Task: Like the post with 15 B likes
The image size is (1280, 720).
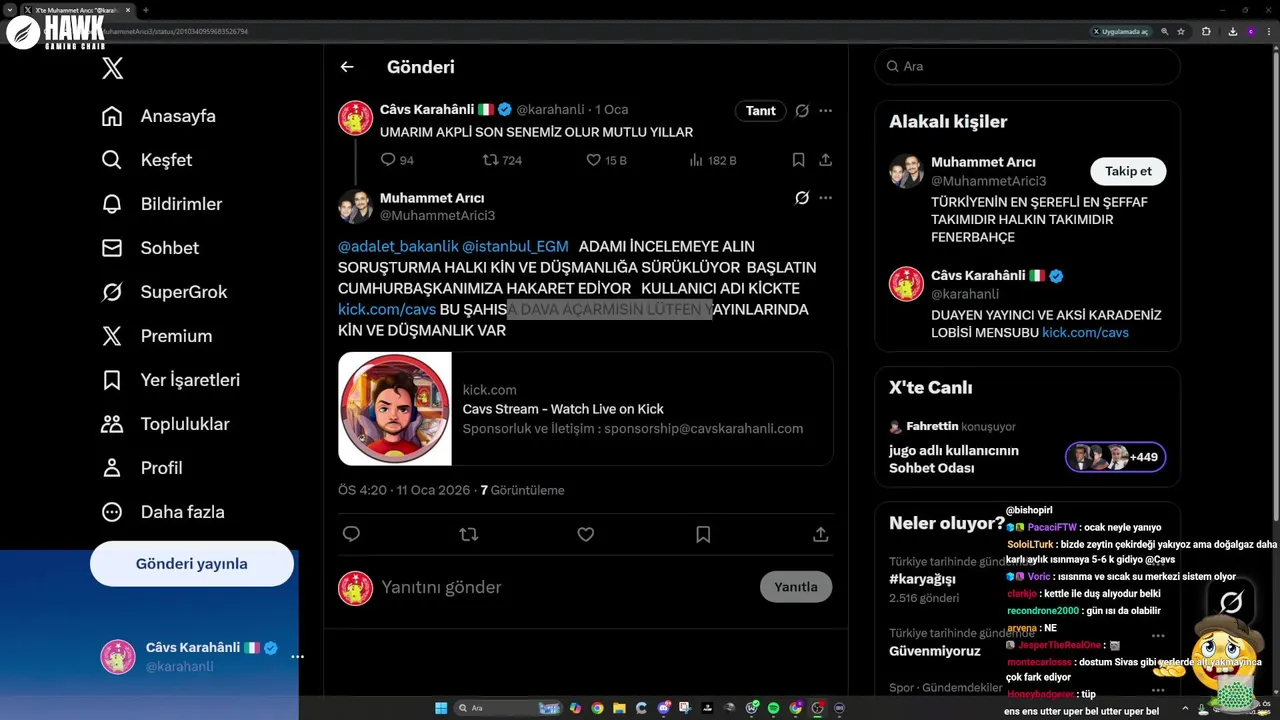Action: click(606, 160)
